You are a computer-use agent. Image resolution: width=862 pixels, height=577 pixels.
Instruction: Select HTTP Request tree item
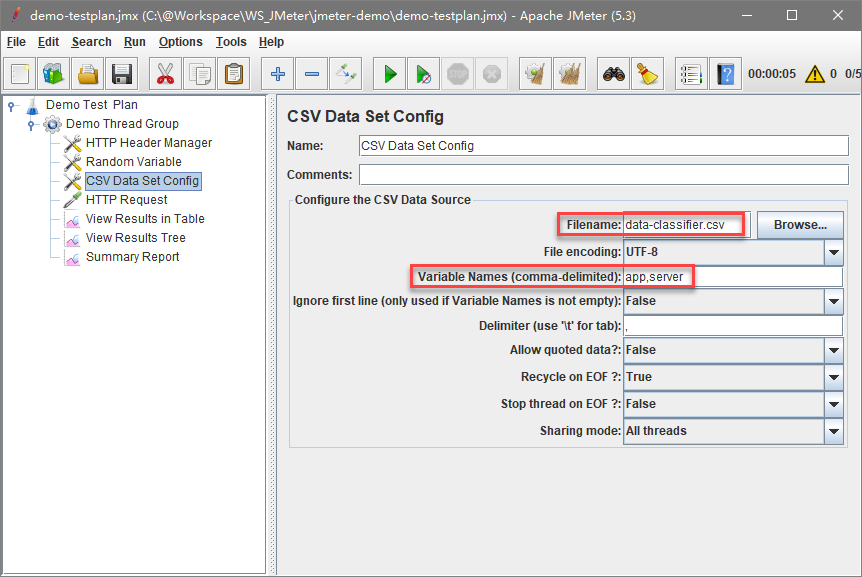(126, 200)
